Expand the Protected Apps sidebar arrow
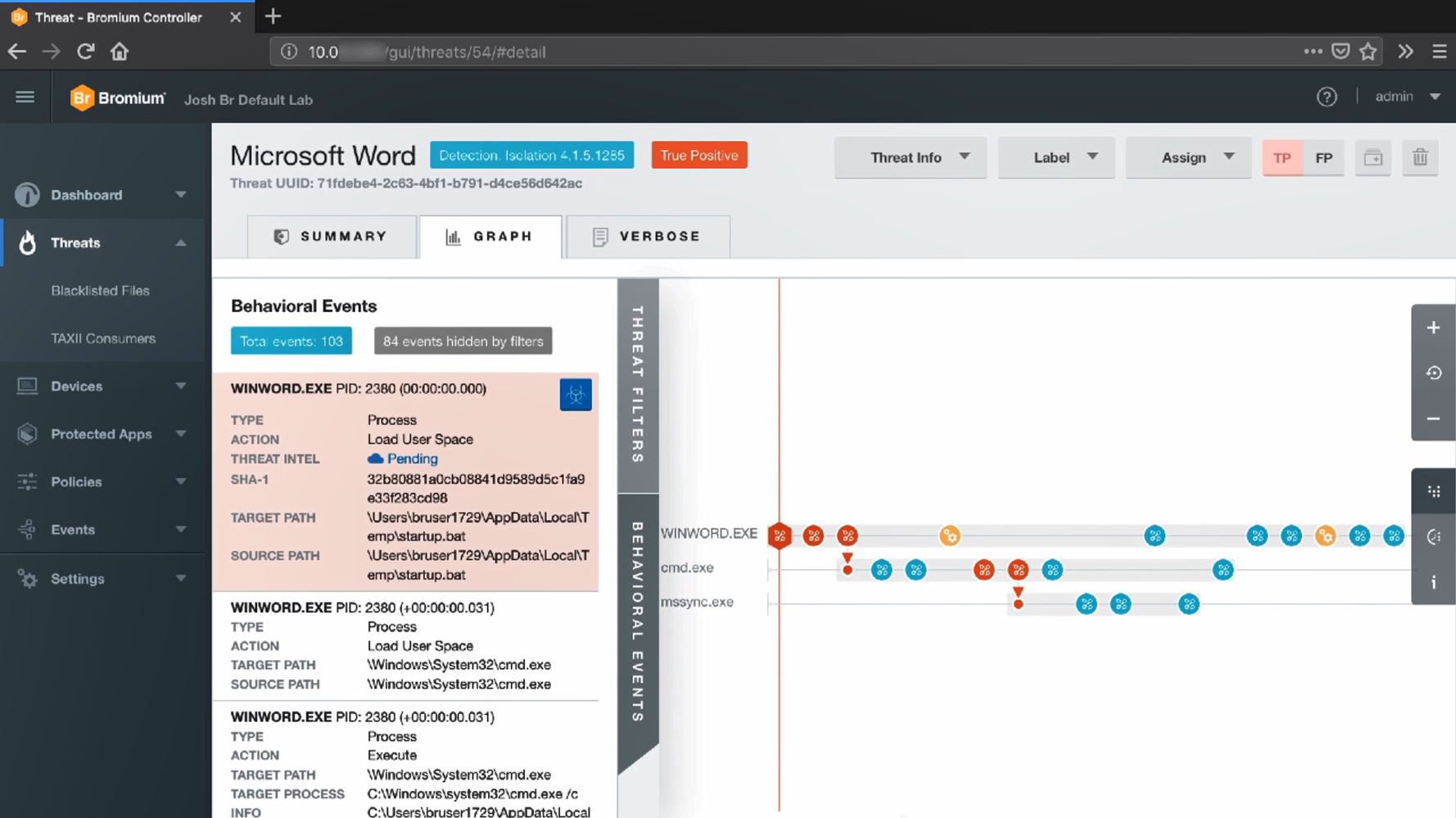 coord(181,434)
